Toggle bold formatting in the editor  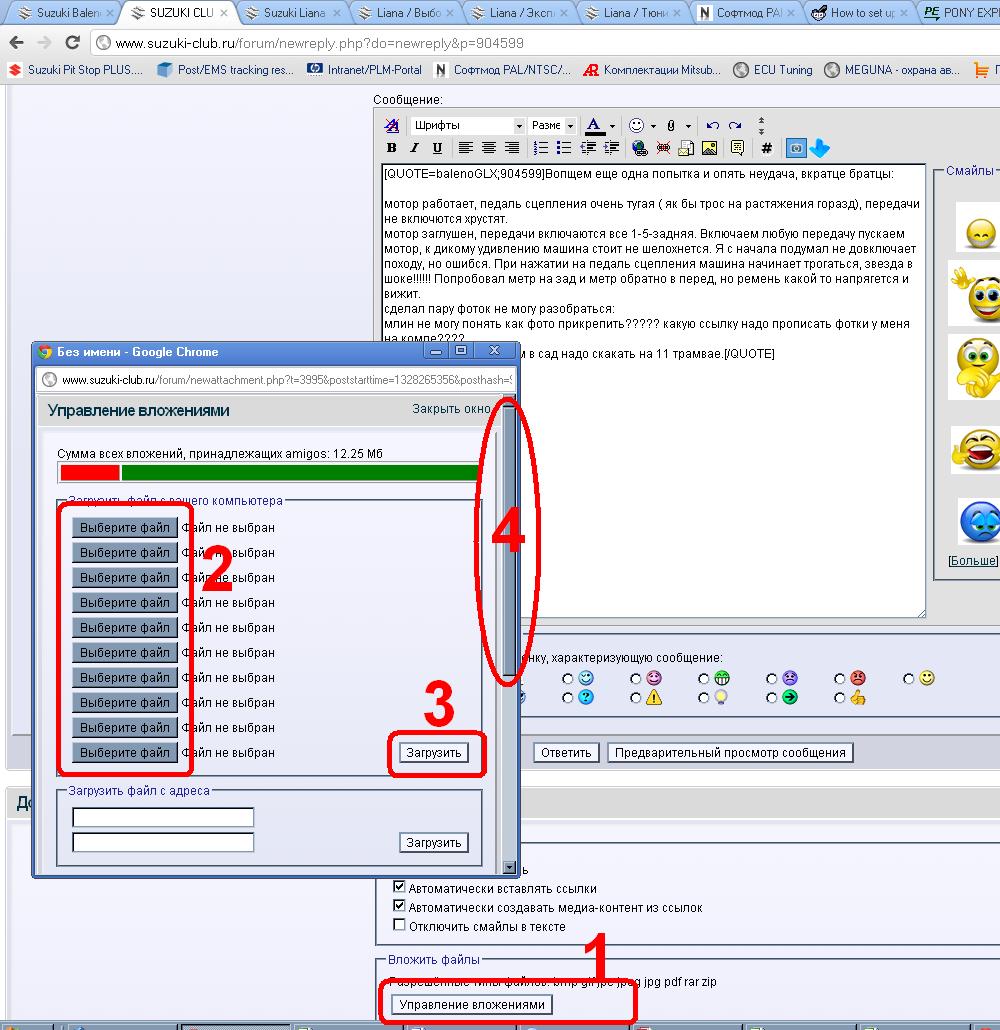tap(392, 148)
